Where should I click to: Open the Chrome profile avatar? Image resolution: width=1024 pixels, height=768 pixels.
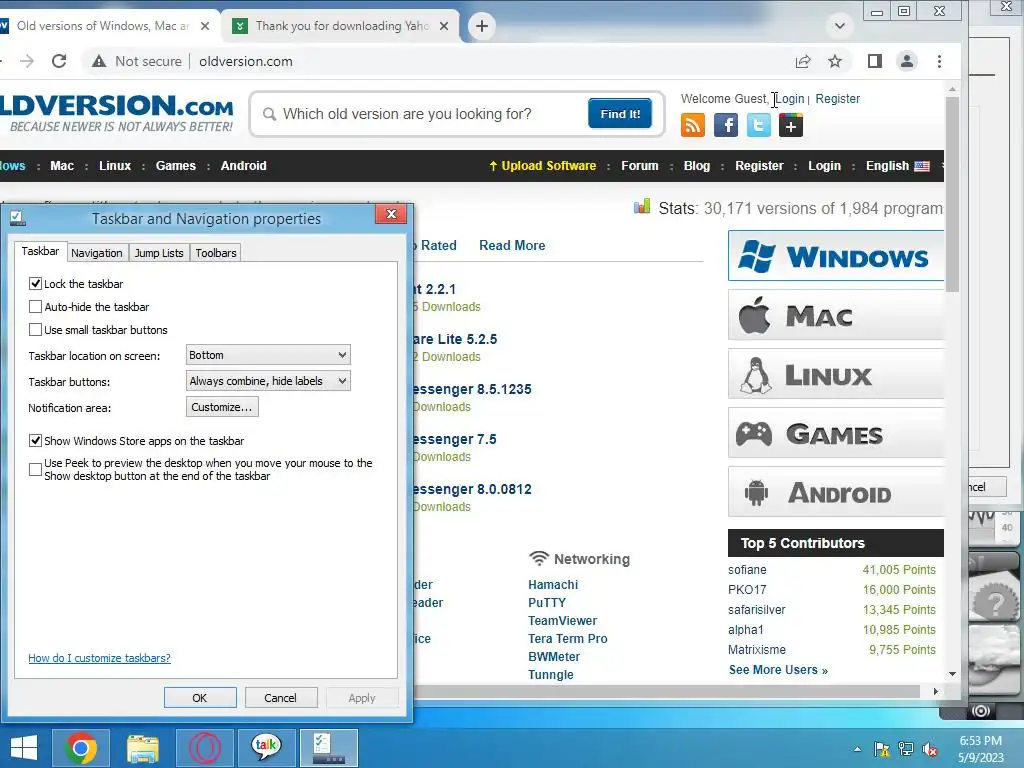(x=906, y=61)
